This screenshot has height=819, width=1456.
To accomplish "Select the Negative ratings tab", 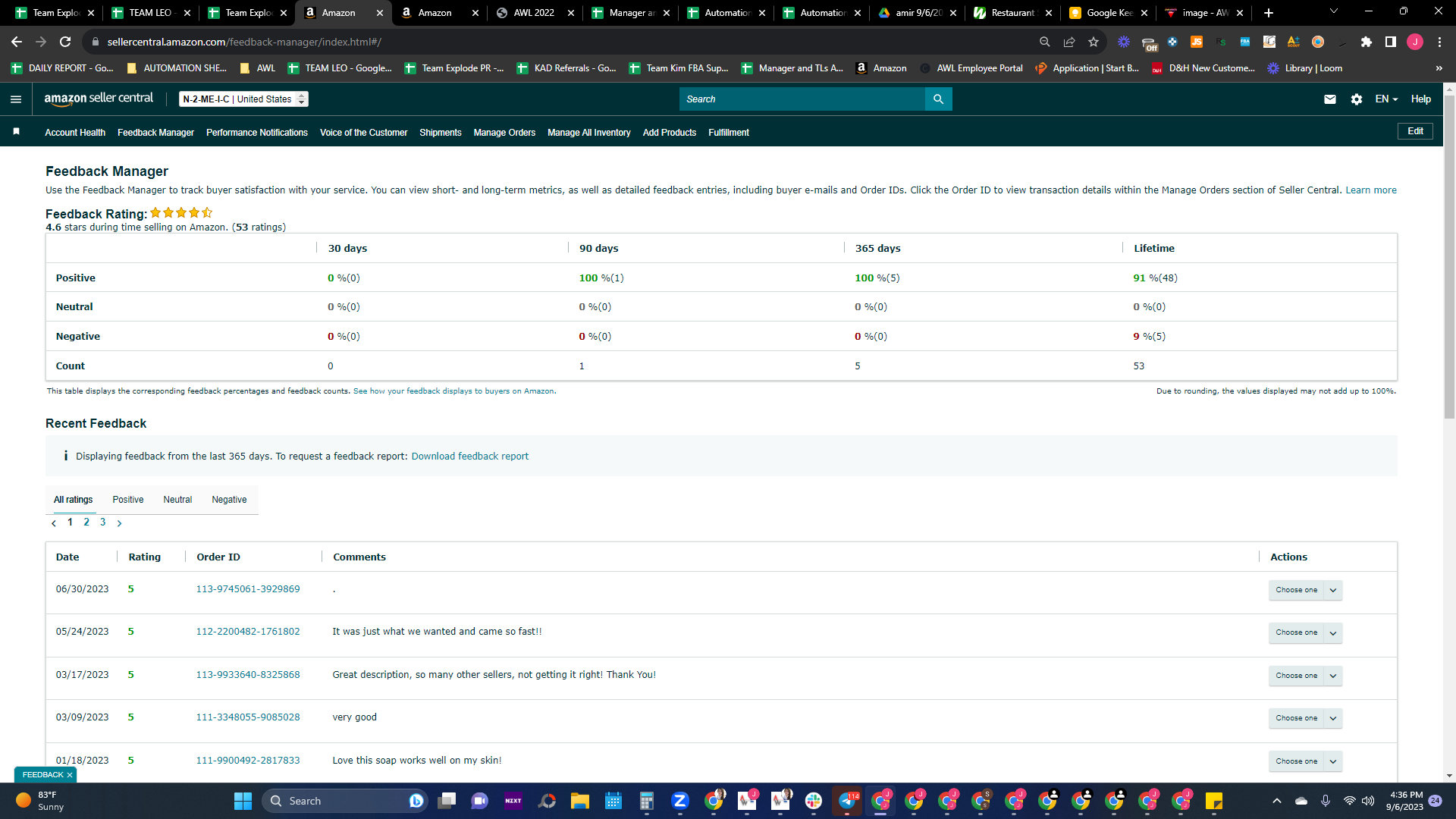I will pyautogui.click(x=229, y=500).
